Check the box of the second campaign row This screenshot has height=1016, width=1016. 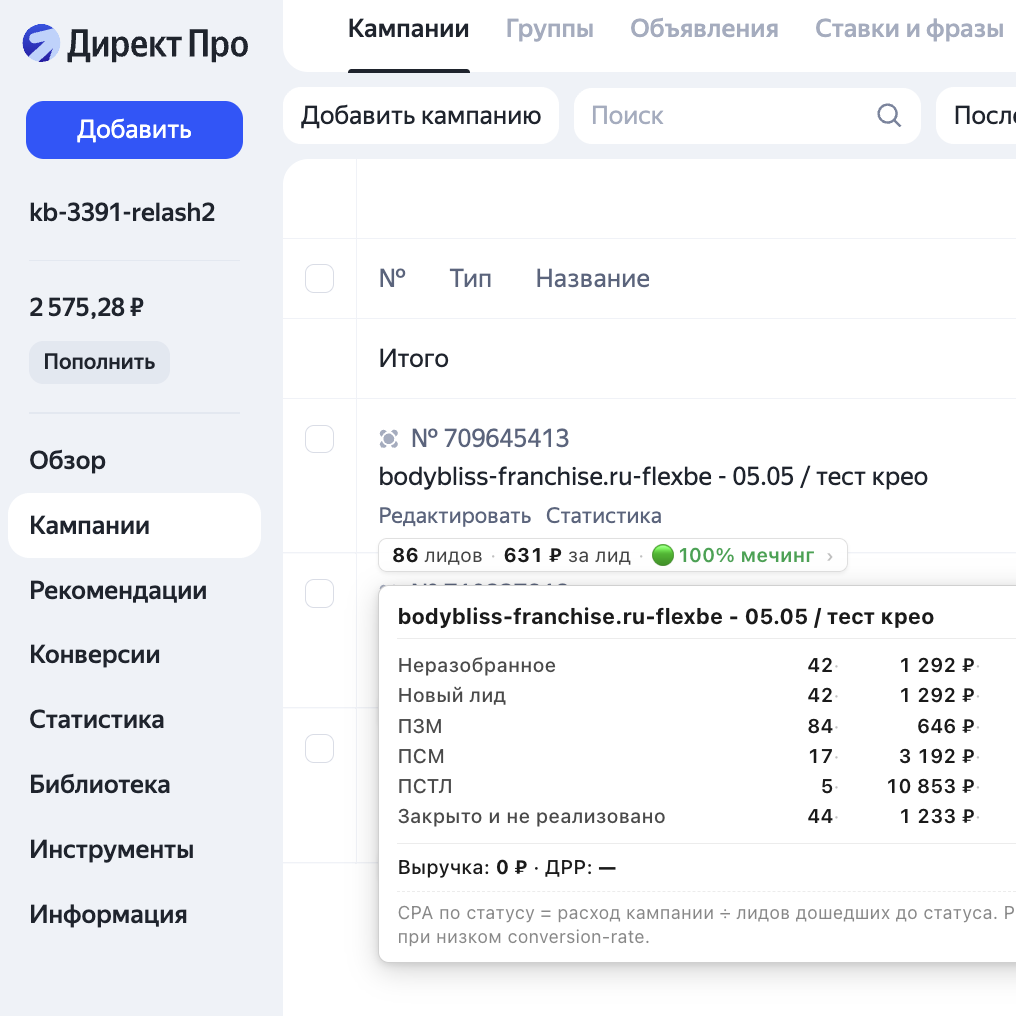(319, 594)
